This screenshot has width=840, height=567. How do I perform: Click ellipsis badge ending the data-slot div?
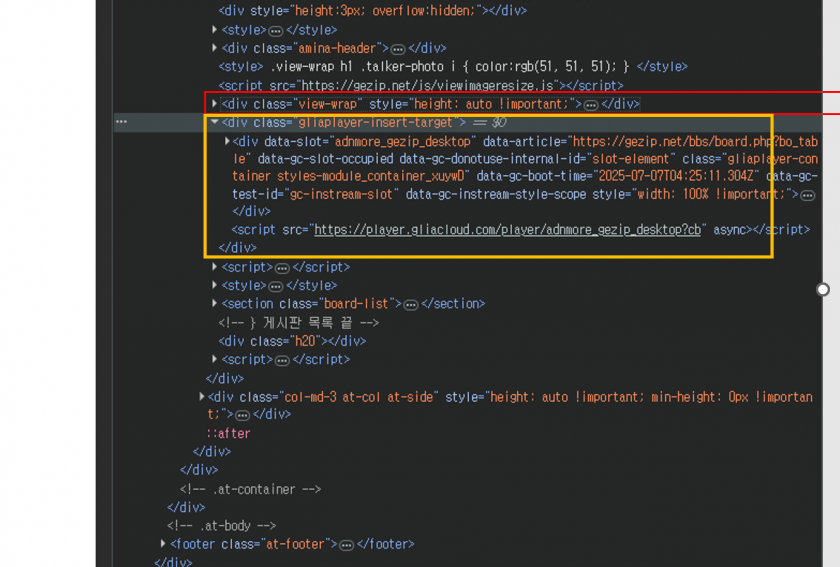coord(808,195)
